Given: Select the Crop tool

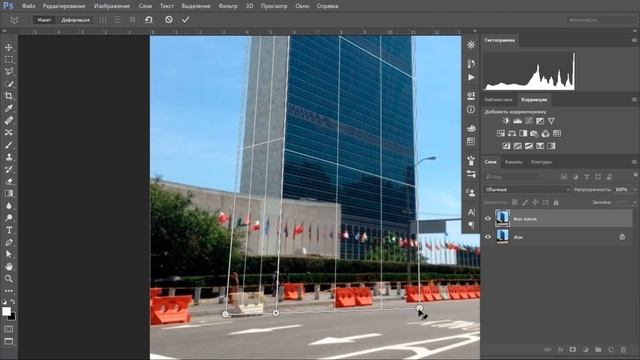Looking at the screenshot, I should point(9,96).
